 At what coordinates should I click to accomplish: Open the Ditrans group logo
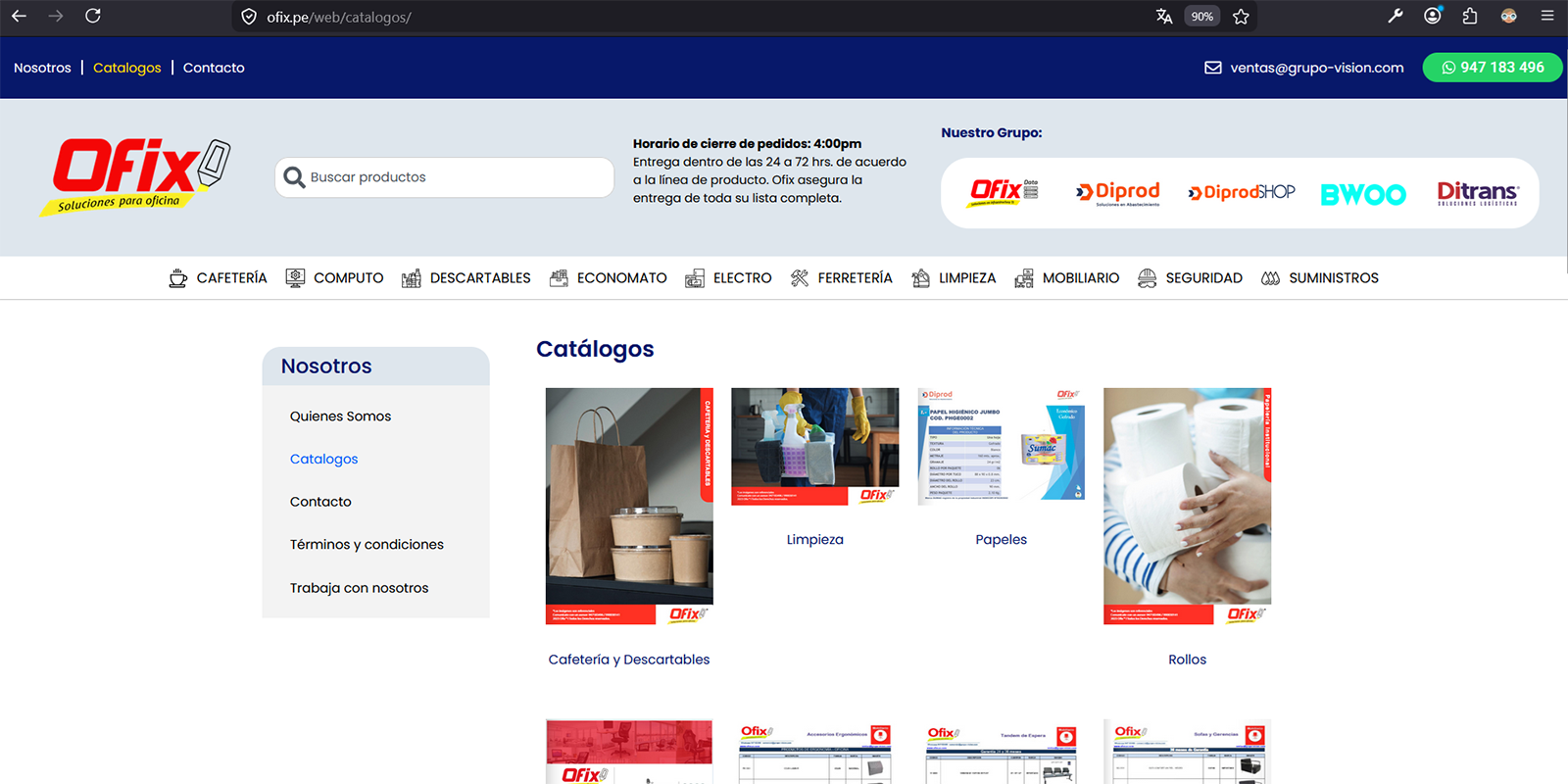[1478, 193]
